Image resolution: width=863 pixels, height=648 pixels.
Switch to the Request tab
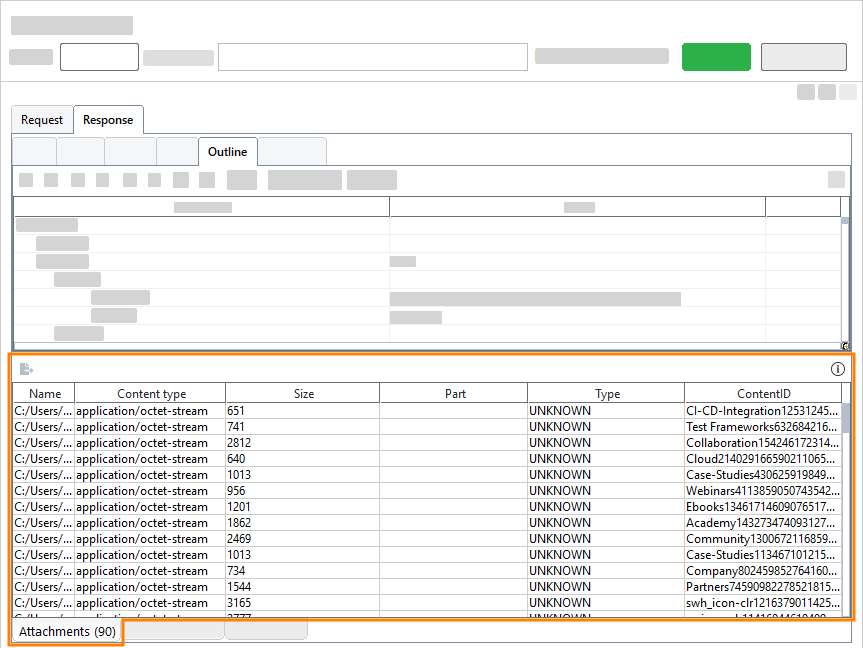tap(42, 120)
